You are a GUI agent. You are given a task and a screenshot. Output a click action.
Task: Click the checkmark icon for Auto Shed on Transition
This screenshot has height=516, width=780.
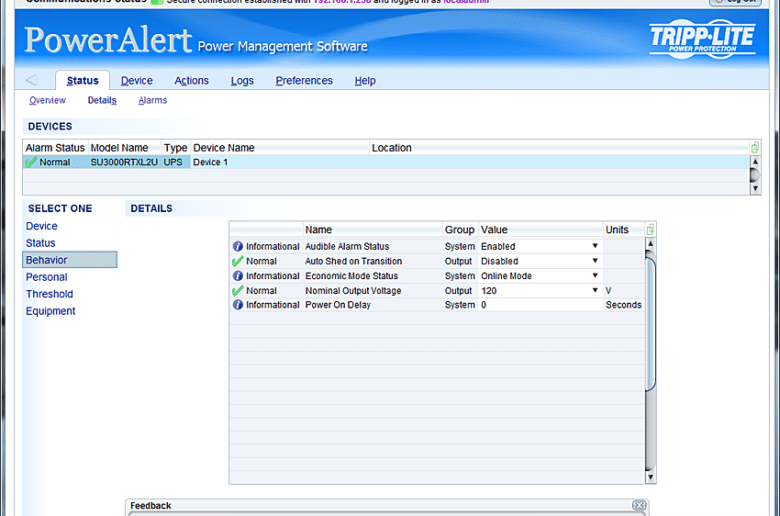coord(238,261)
